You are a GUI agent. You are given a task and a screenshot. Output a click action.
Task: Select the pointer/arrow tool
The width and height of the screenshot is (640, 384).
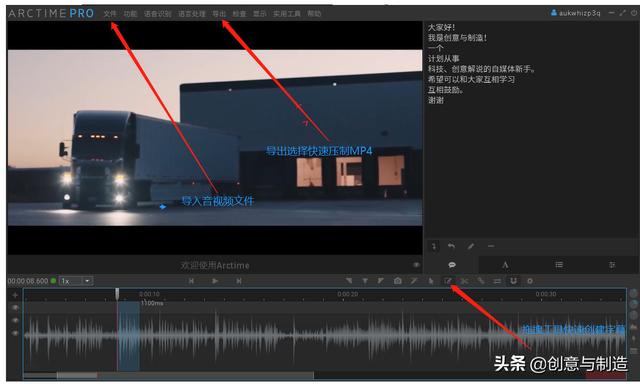pyautogui.click(x=431, y=281)
